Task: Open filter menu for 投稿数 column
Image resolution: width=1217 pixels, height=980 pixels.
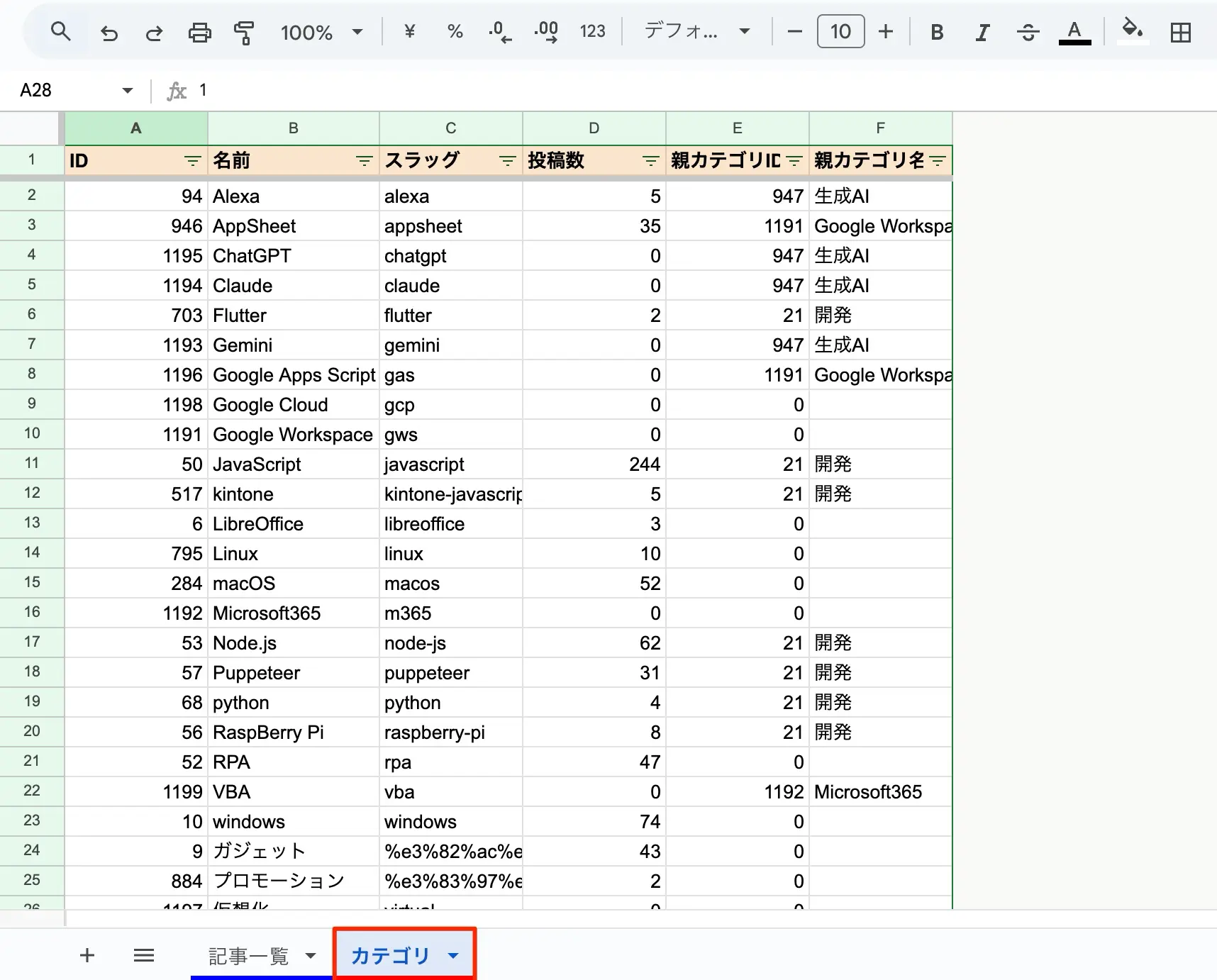Action: tap(650, 161)
